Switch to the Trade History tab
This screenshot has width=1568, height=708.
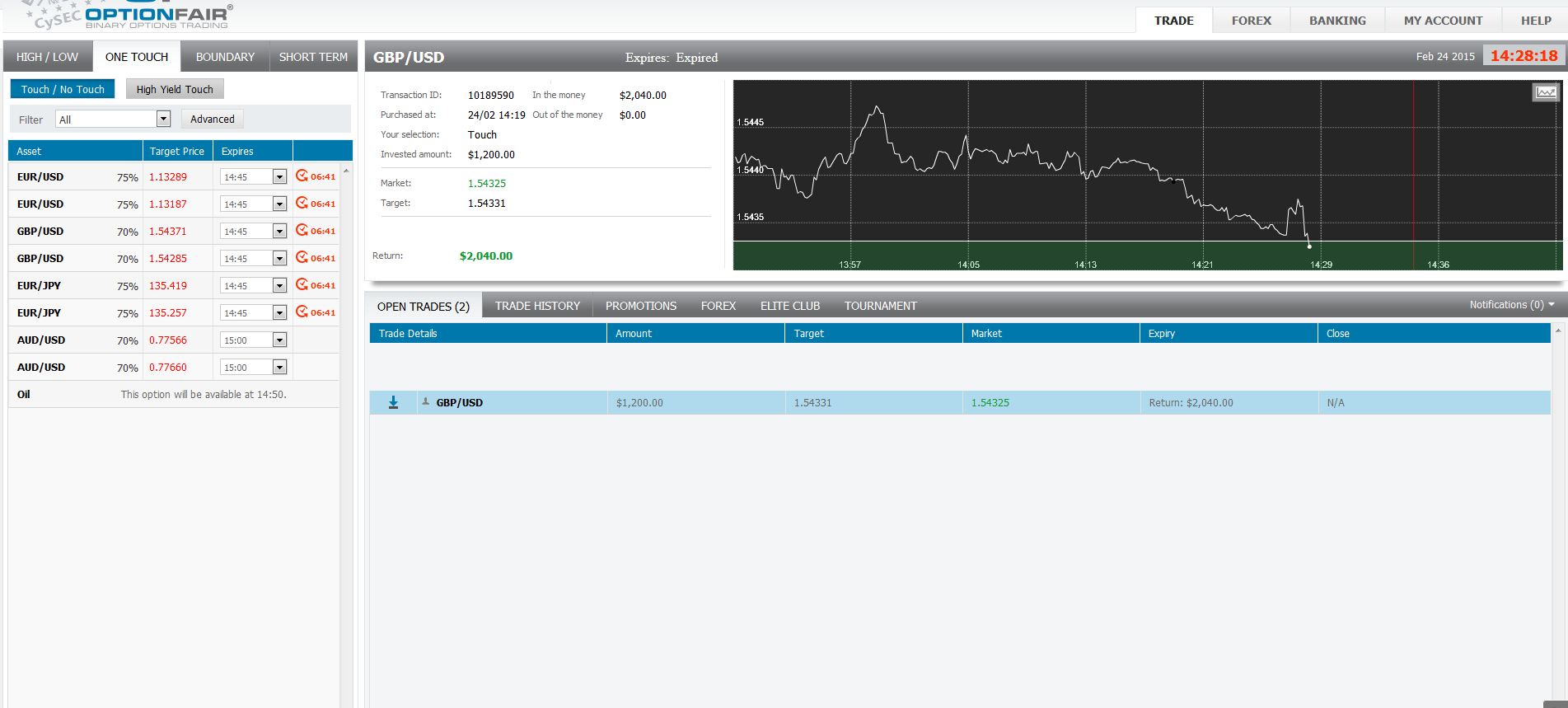pos(537,306)
